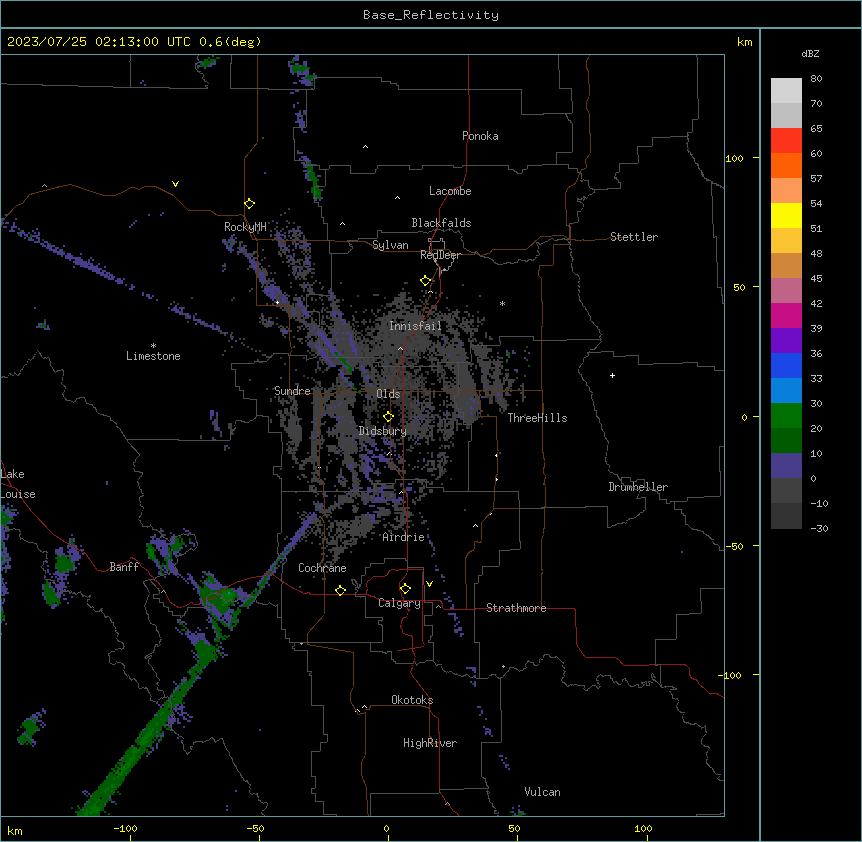Select the slate 0-10 dBZ legend swatch
This screenshot has width=862, height=842.
(x=786, y=466)
